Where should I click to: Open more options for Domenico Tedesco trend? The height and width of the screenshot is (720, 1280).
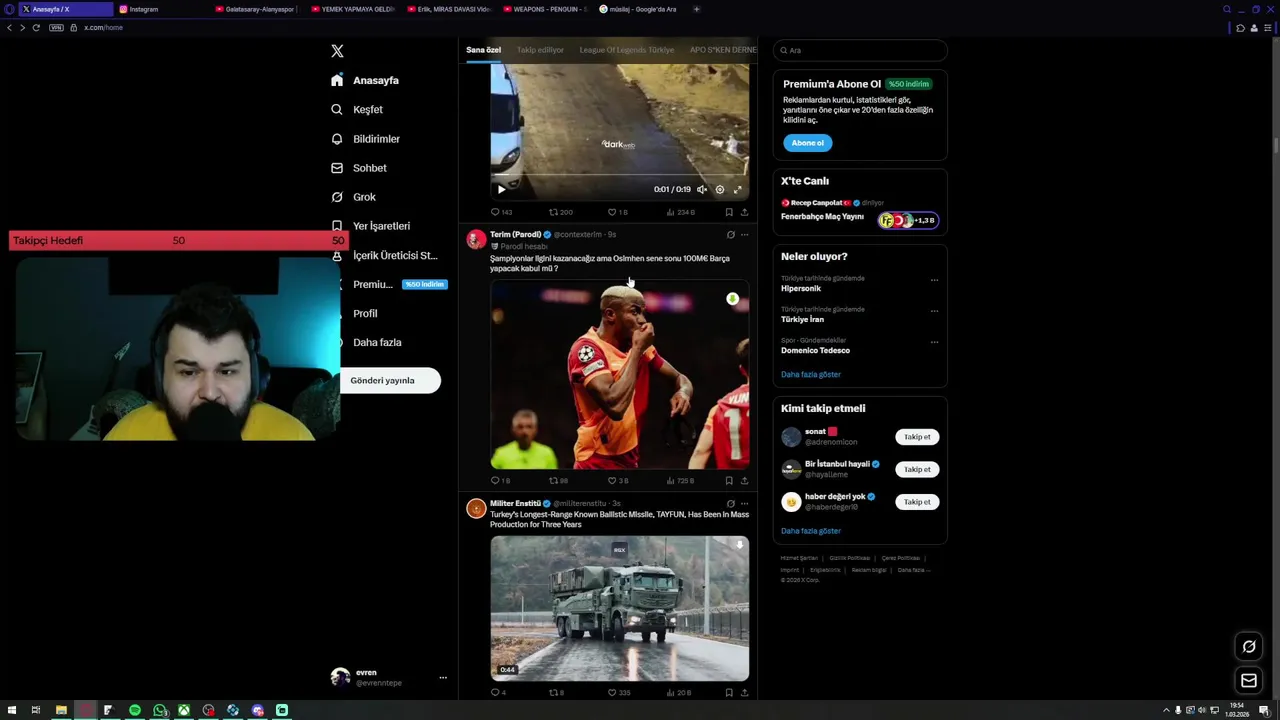pyautogui.click(x=934, y=342)
